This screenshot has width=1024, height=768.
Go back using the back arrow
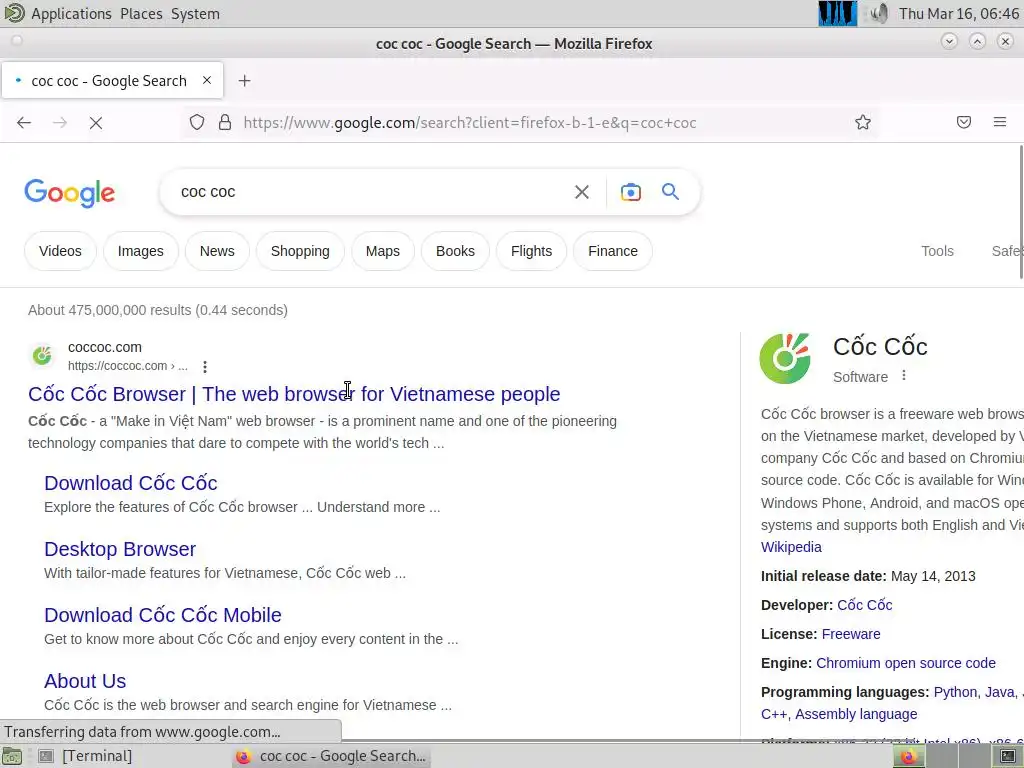(x=24, y=123)
